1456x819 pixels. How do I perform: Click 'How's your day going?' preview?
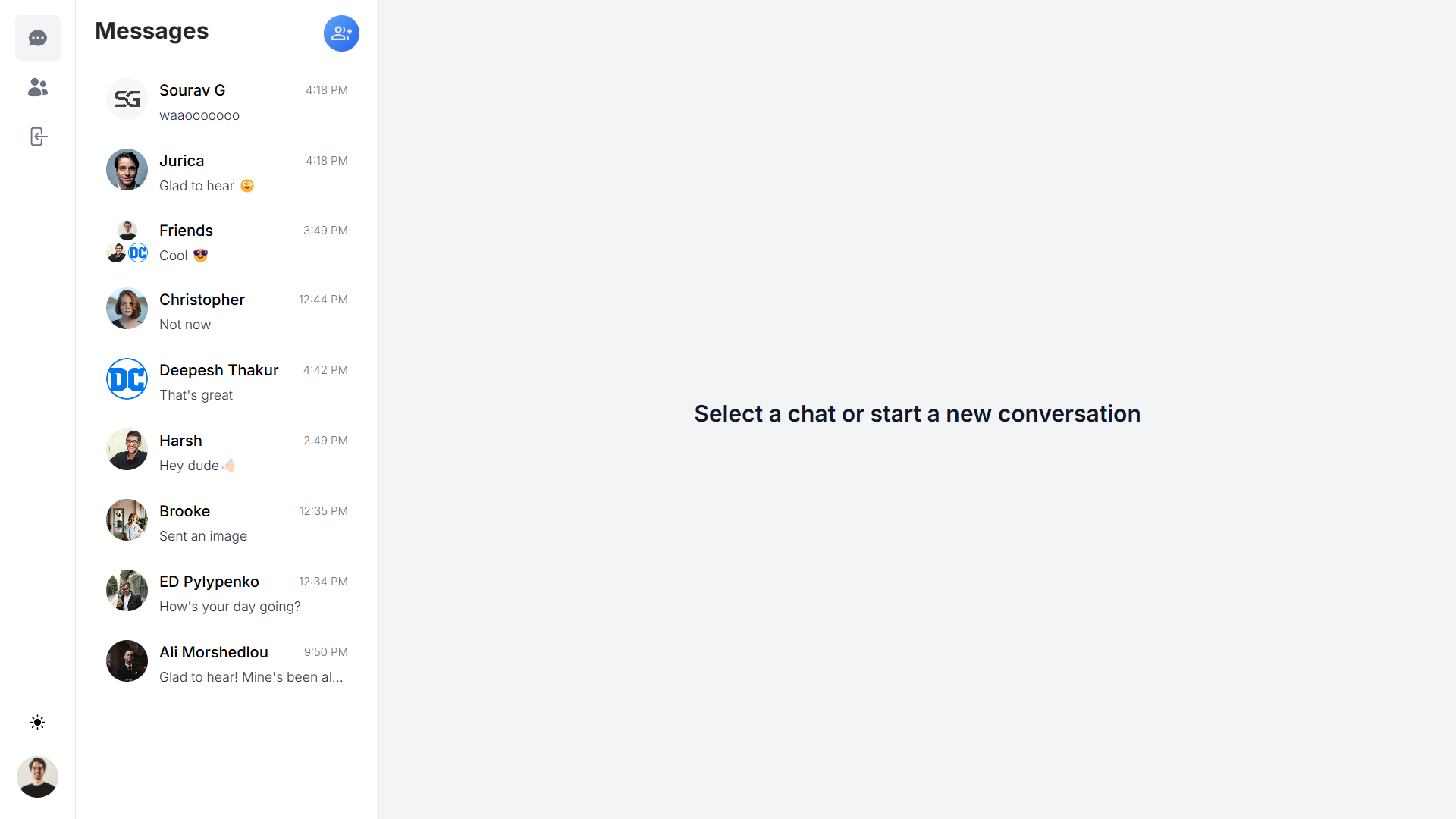click(x=230, y=607)
